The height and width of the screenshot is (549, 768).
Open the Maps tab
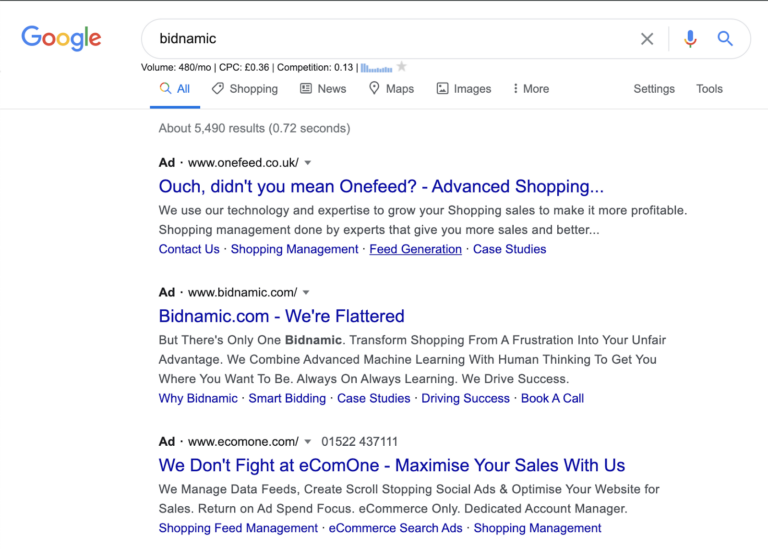pos(391,89)
